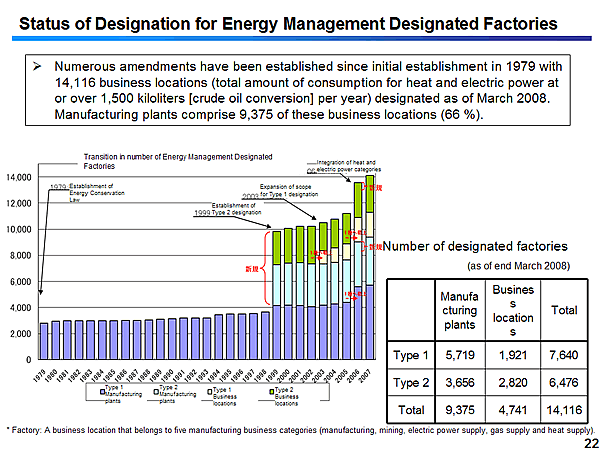
Task: Click the bar for year 1979
Action: click(44, 341)
